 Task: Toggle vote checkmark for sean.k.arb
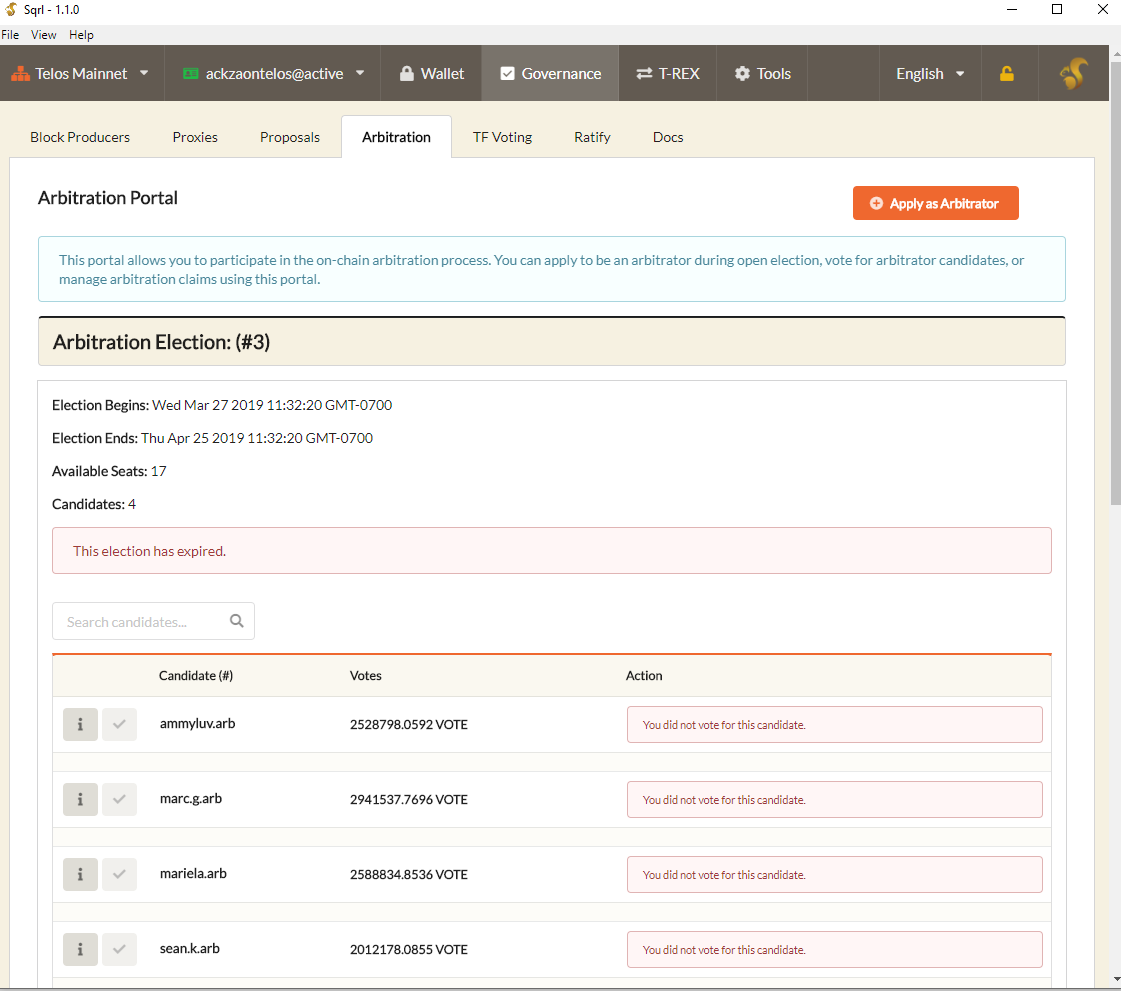[x=119, y=950]
